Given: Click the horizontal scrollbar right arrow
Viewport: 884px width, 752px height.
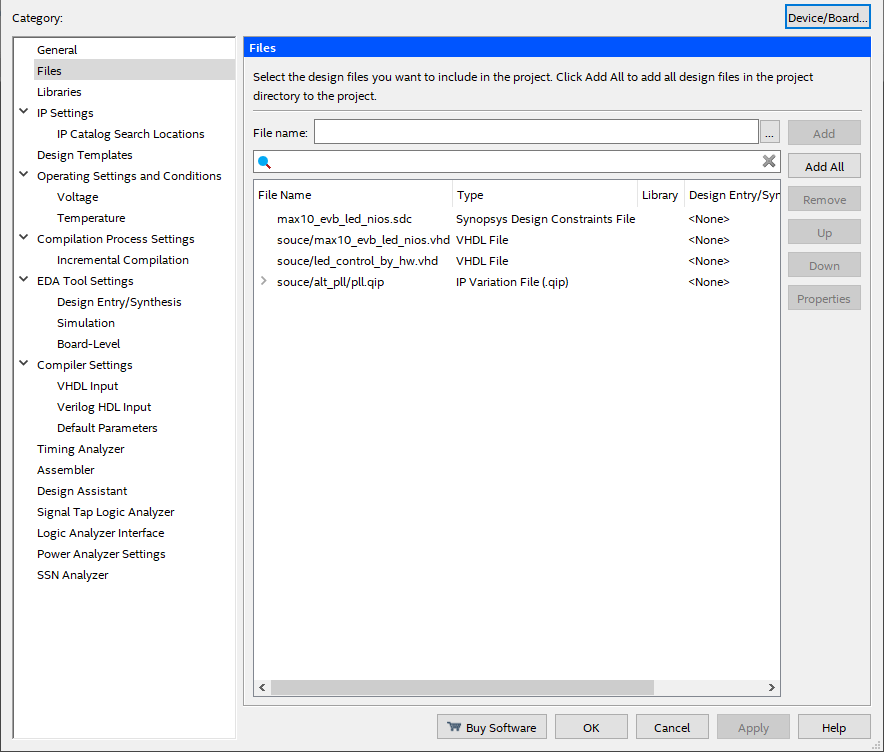Looking at the screenshot, I should pyautogui.click(x=771, y=687).
